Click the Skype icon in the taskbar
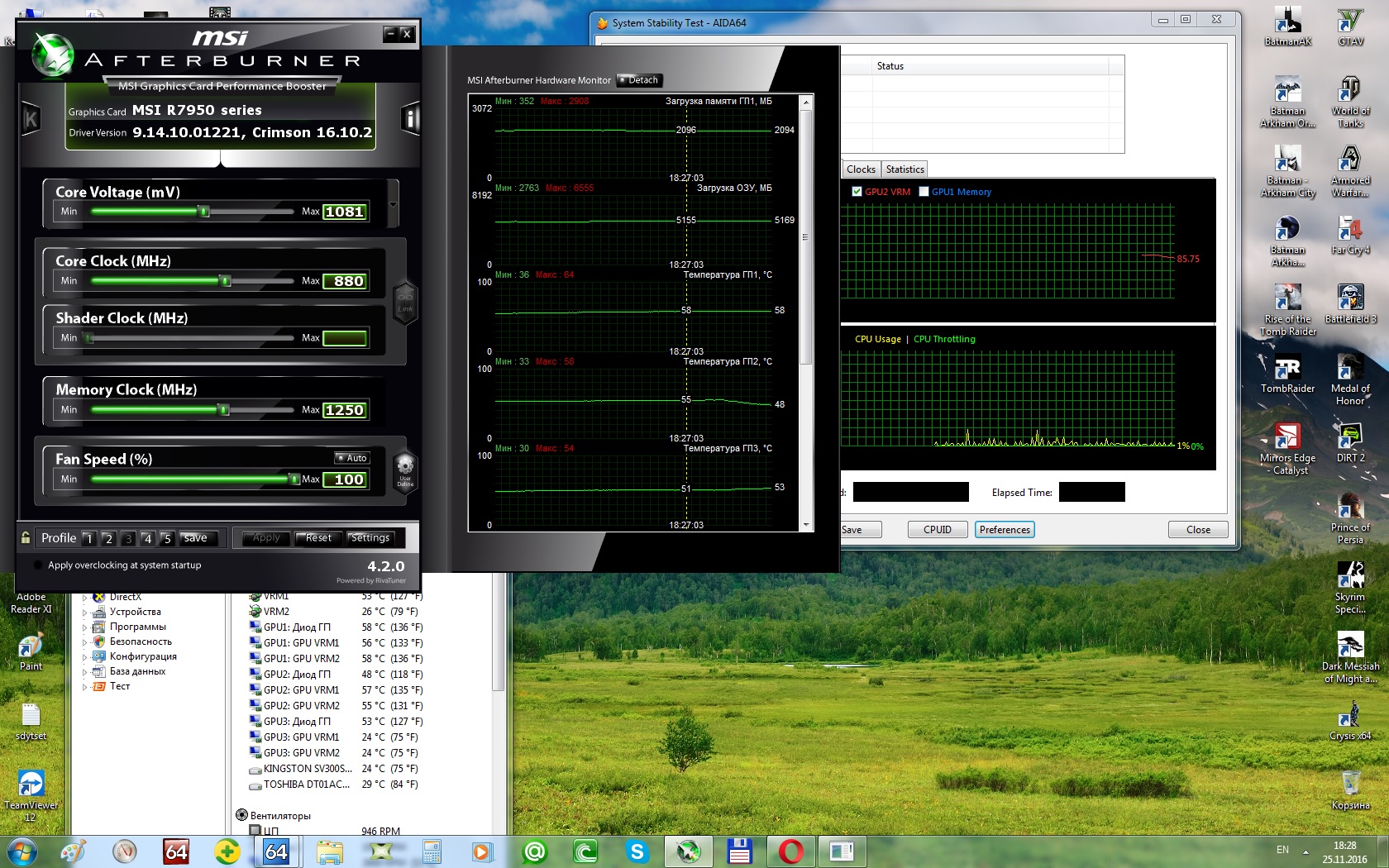This screenshot has width=1389, height=868. click(637, 851)
